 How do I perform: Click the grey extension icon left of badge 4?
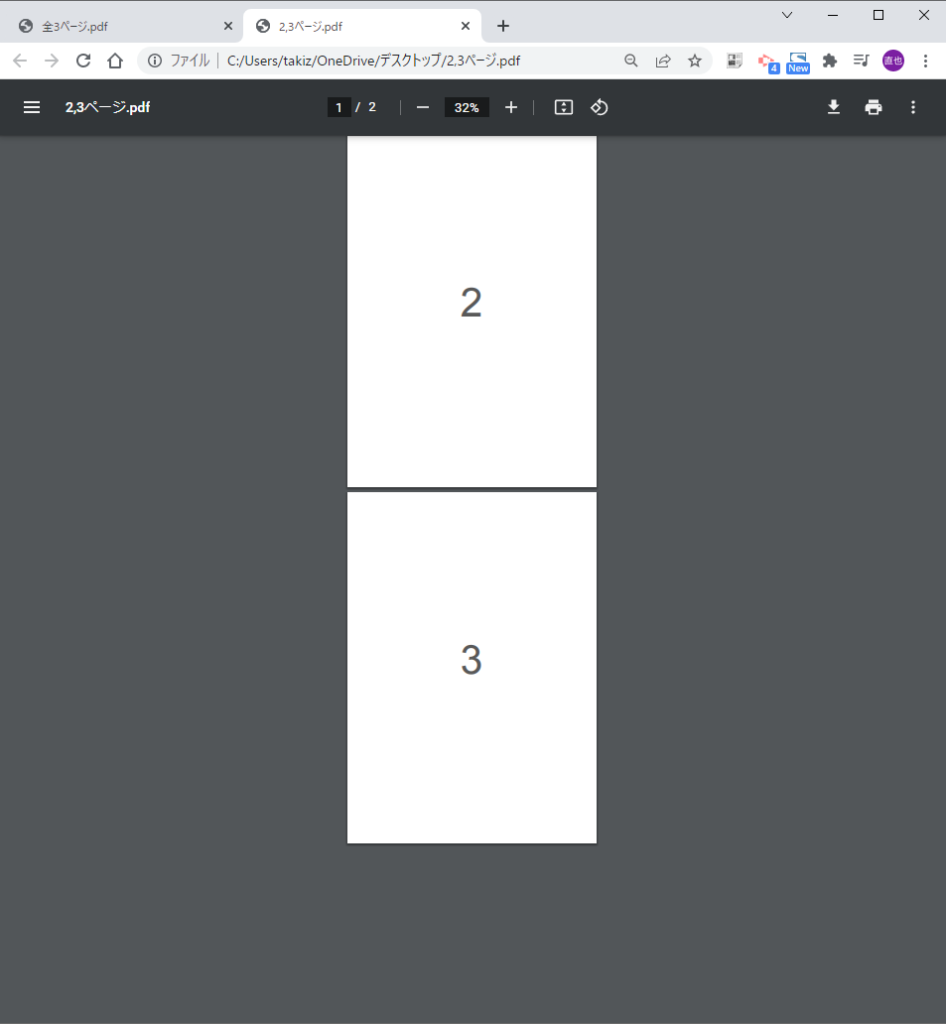click(x=734, y=61)
